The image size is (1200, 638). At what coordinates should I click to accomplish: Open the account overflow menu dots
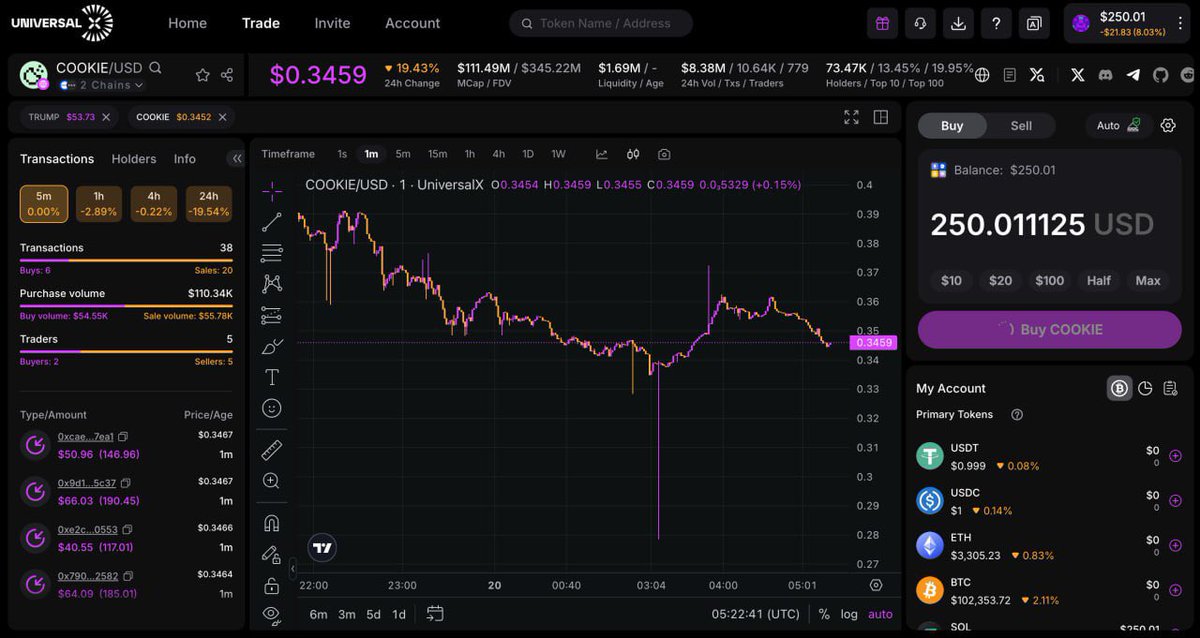coord(1180,23)
